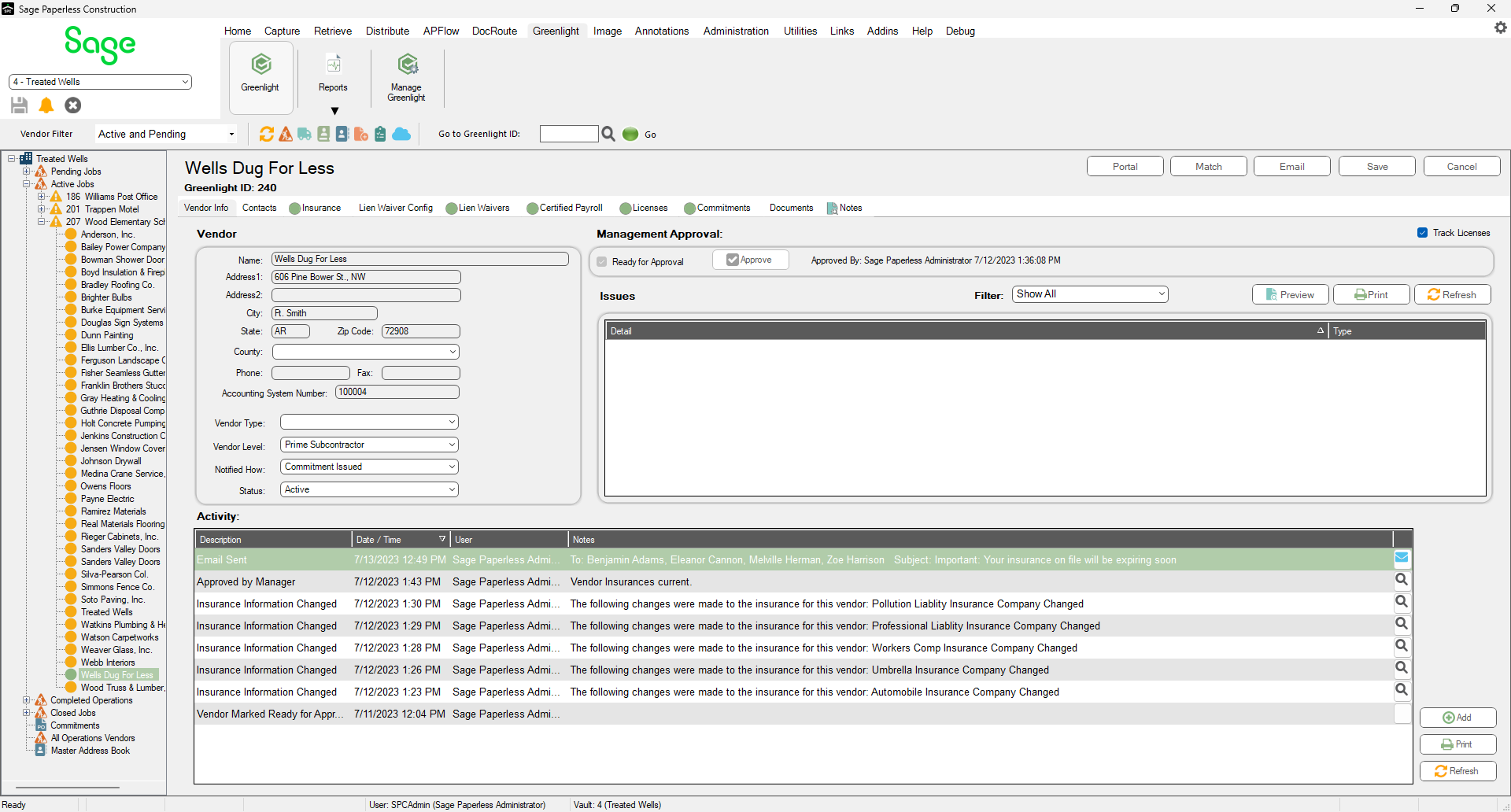Click the Add button beside Activity

1457,718
